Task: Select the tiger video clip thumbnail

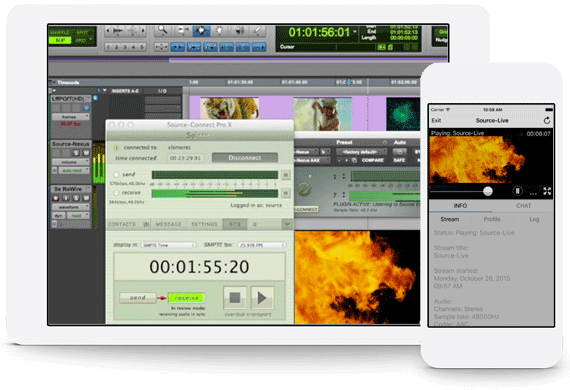Action: (229, 108)
